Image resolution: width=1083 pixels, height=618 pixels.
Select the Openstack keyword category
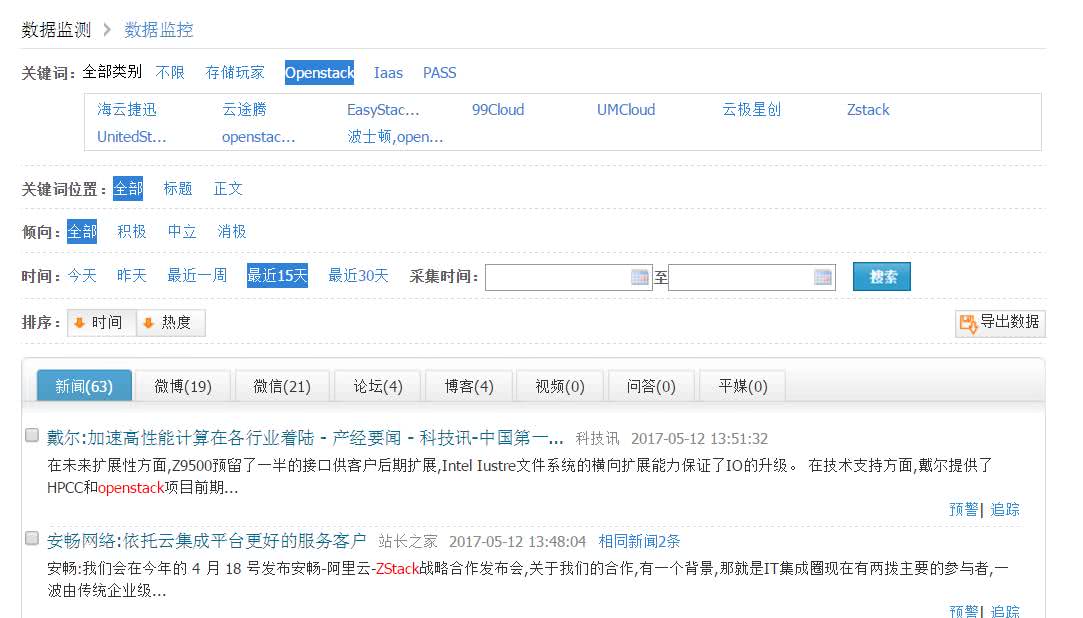[x=319, y=73]
